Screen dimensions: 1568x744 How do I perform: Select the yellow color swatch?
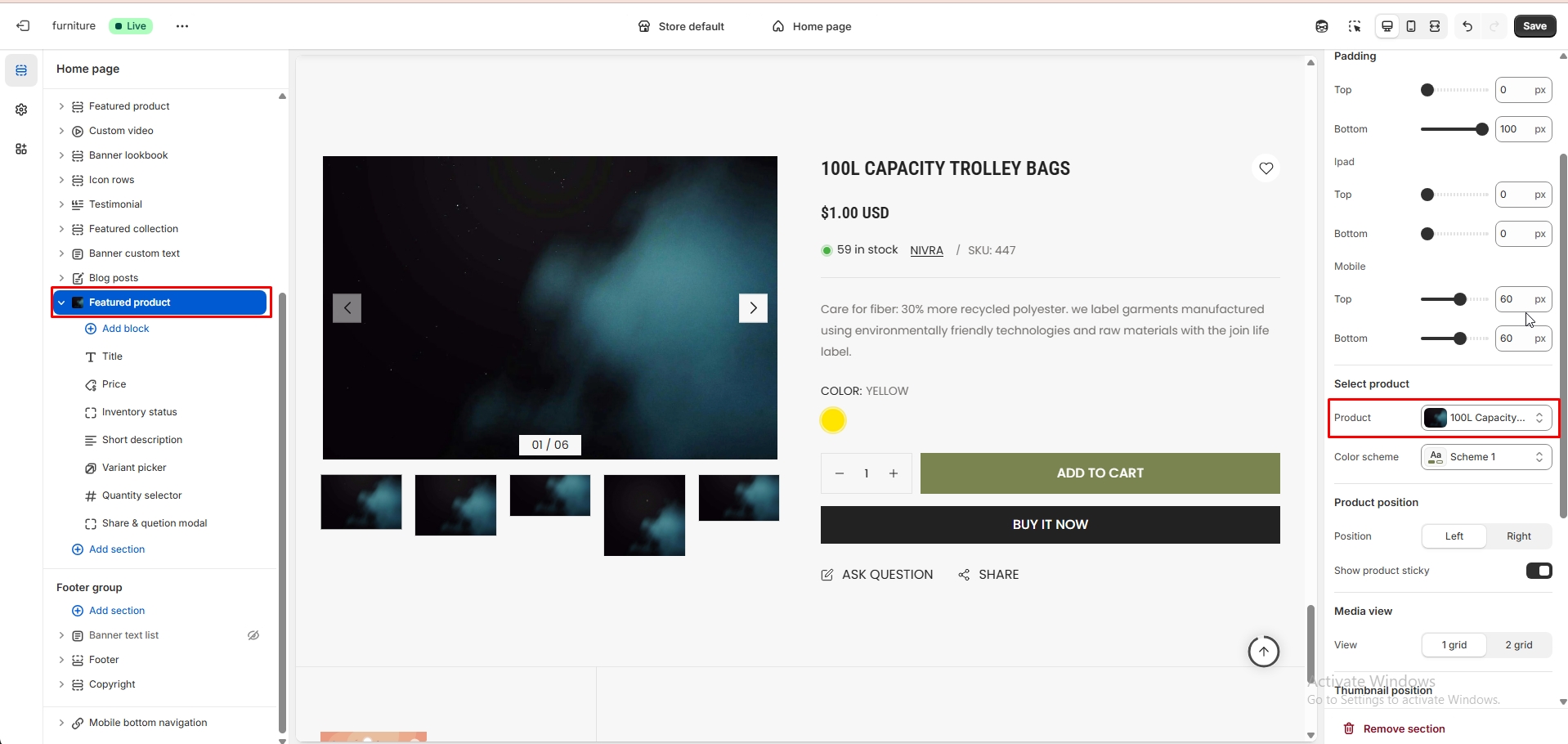[x=832, y=420]
